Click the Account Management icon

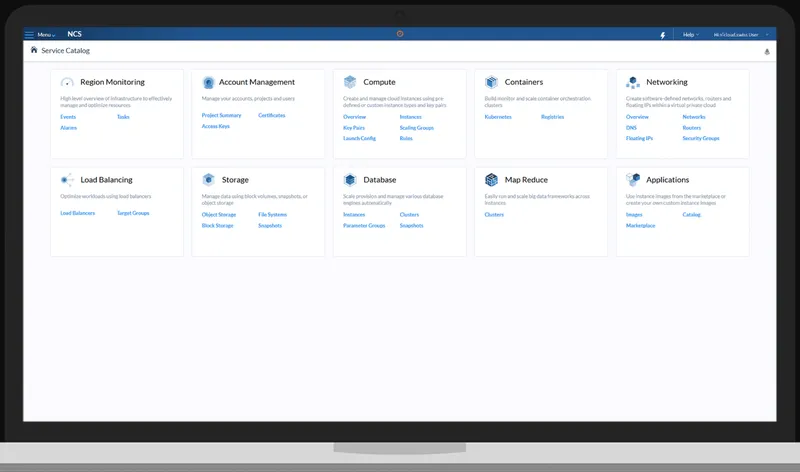click(208, 82)
